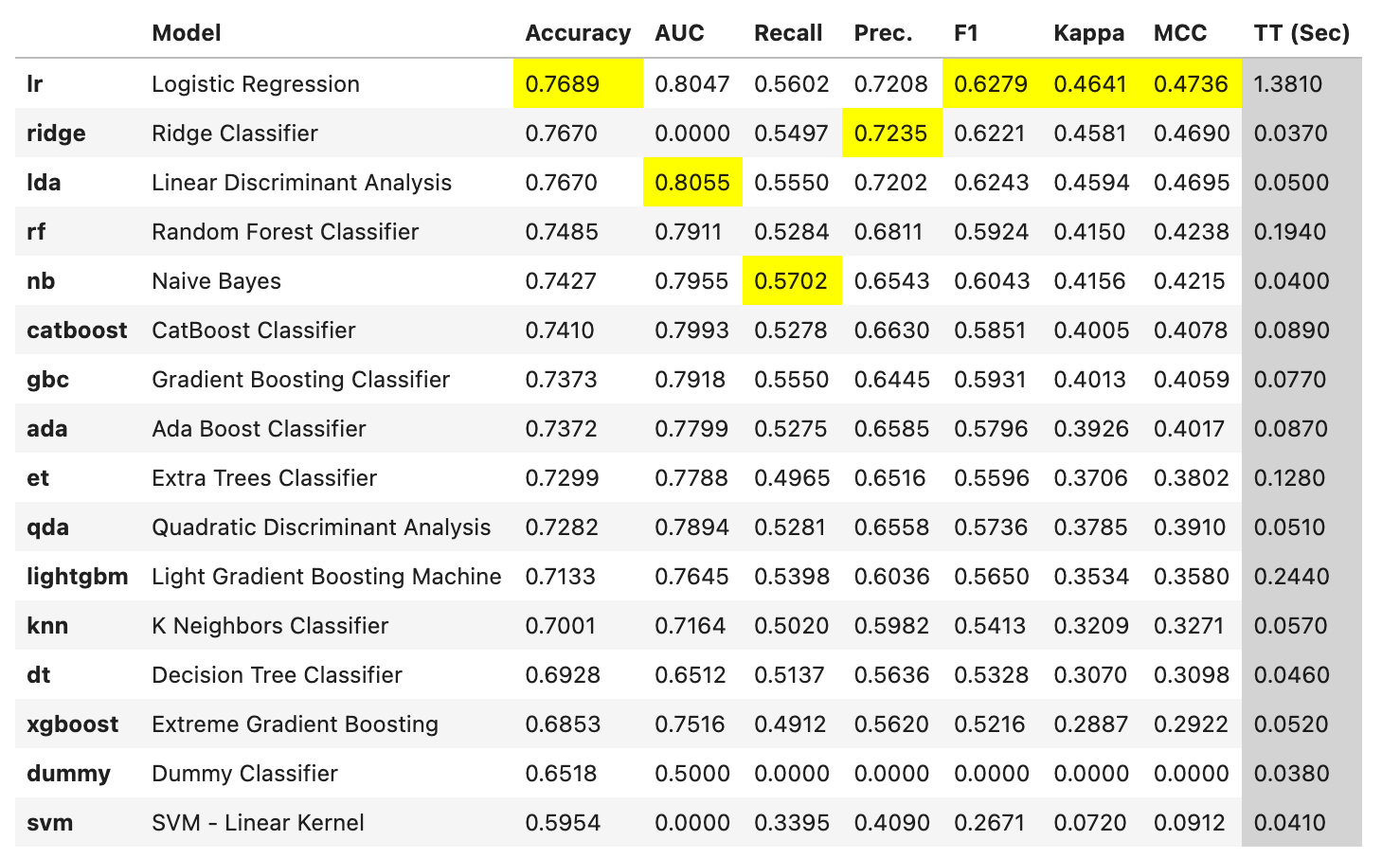1400x858 pixels.
Task: Click the Model column header
Action: (186, 33)
